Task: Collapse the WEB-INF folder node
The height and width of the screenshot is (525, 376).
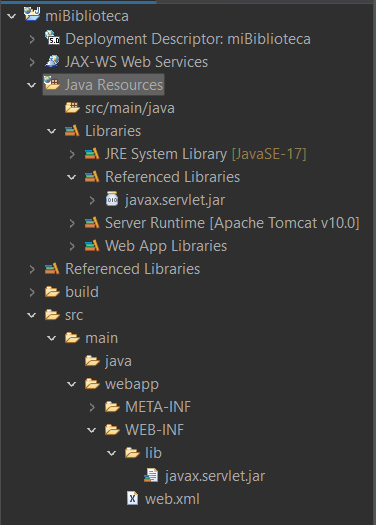Action: [92, 430]
